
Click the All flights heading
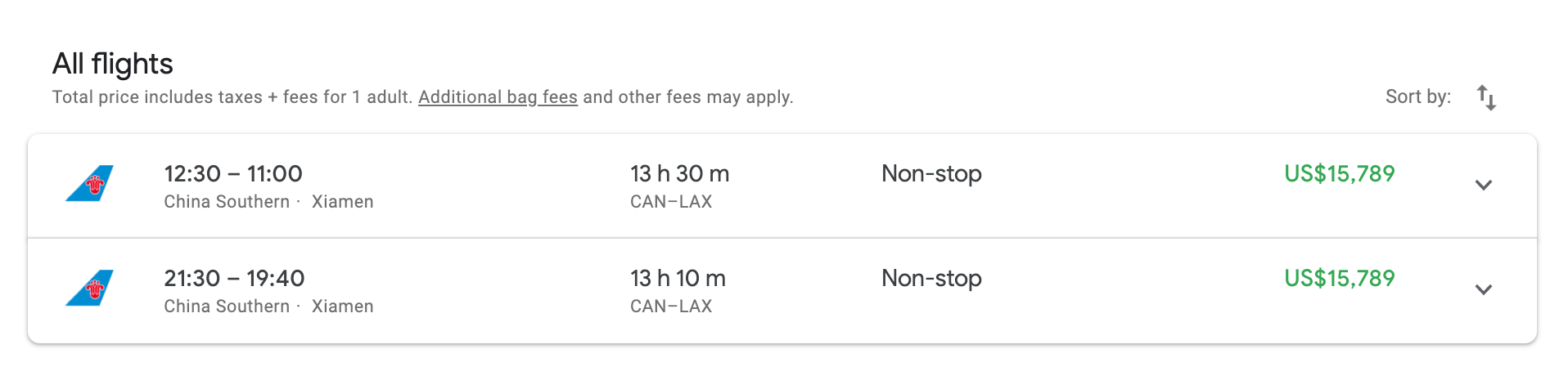(113, 64)
